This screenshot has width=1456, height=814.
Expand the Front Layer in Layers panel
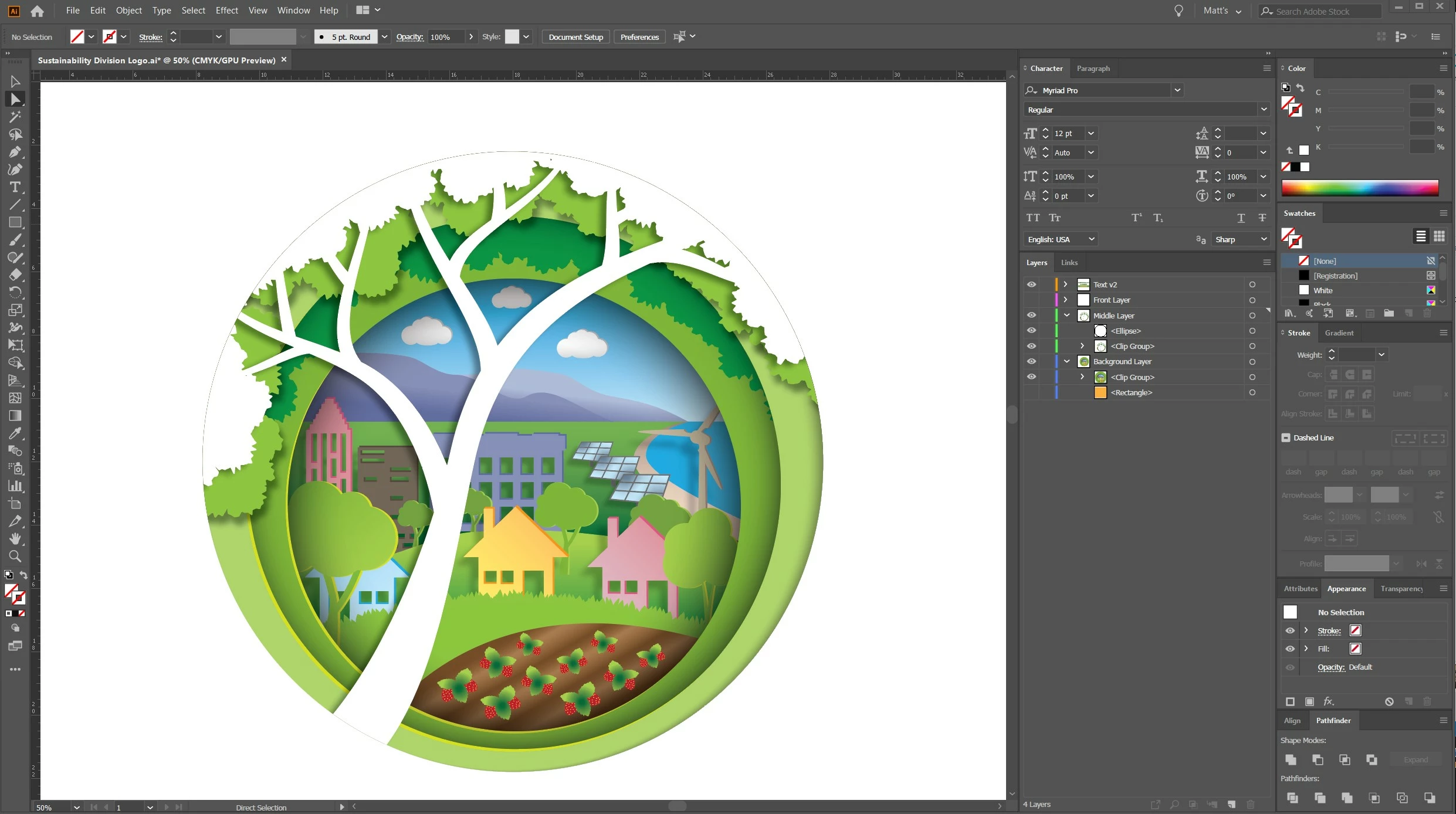[1065, 300]
